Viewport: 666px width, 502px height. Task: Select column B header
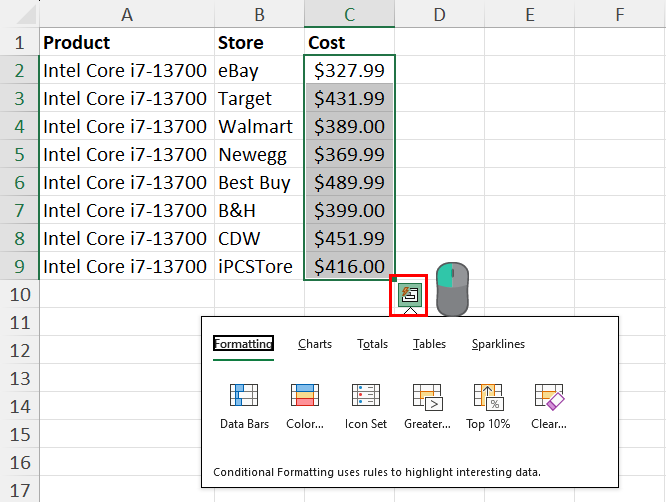[260, 14]
